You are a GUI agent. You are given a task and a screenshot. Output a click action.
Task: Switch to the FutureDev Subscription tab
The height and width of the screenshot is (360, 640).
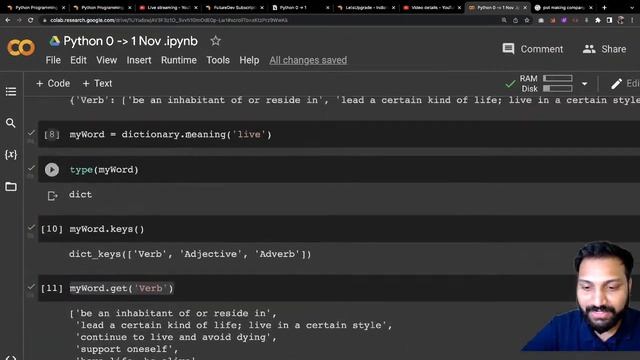[x=234, y=7]
